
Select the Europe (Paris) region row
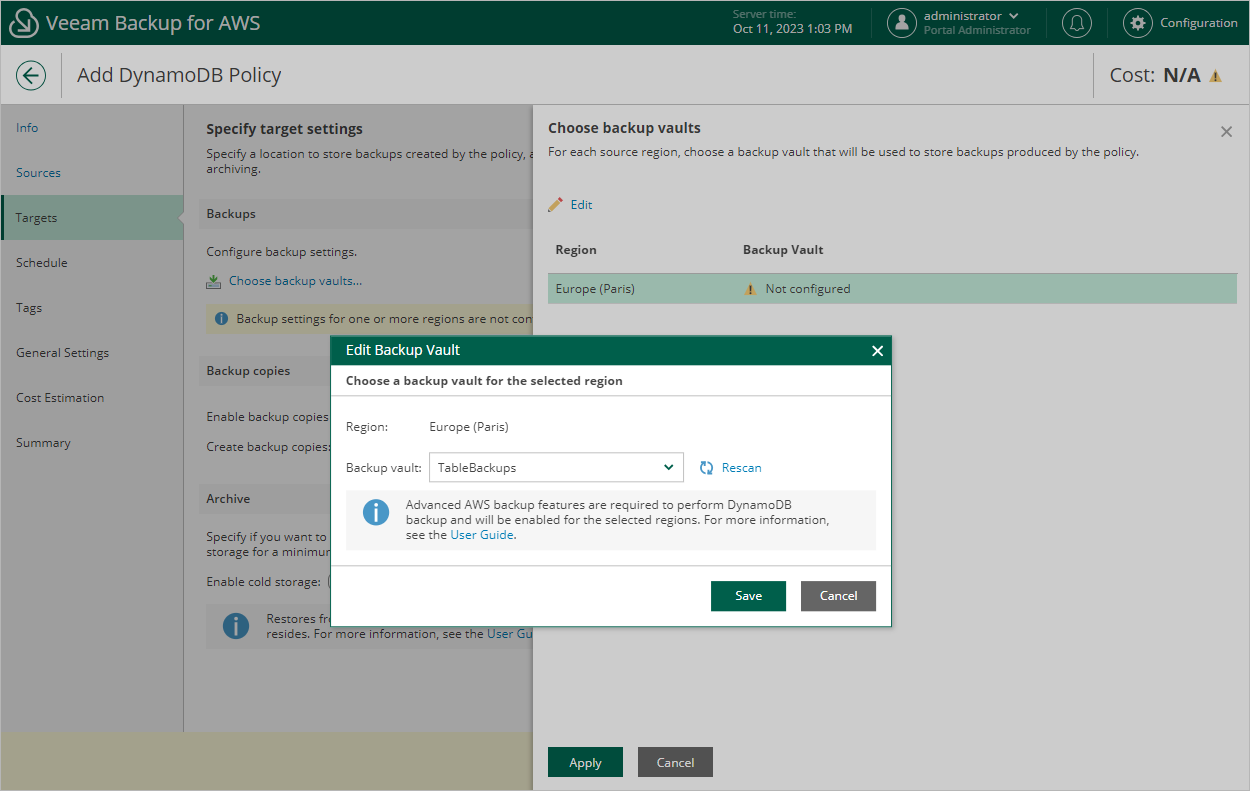click(892, 289)
